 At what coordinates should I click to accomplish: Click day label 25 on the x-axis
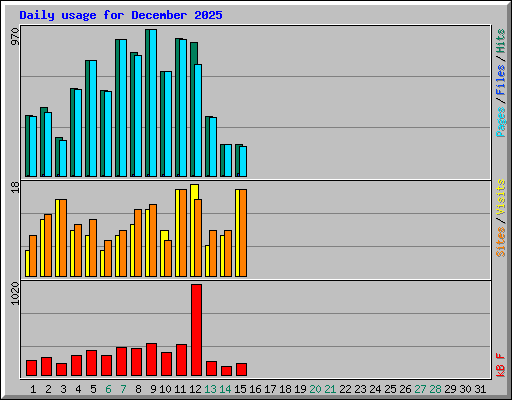click(x=390, y=389)
